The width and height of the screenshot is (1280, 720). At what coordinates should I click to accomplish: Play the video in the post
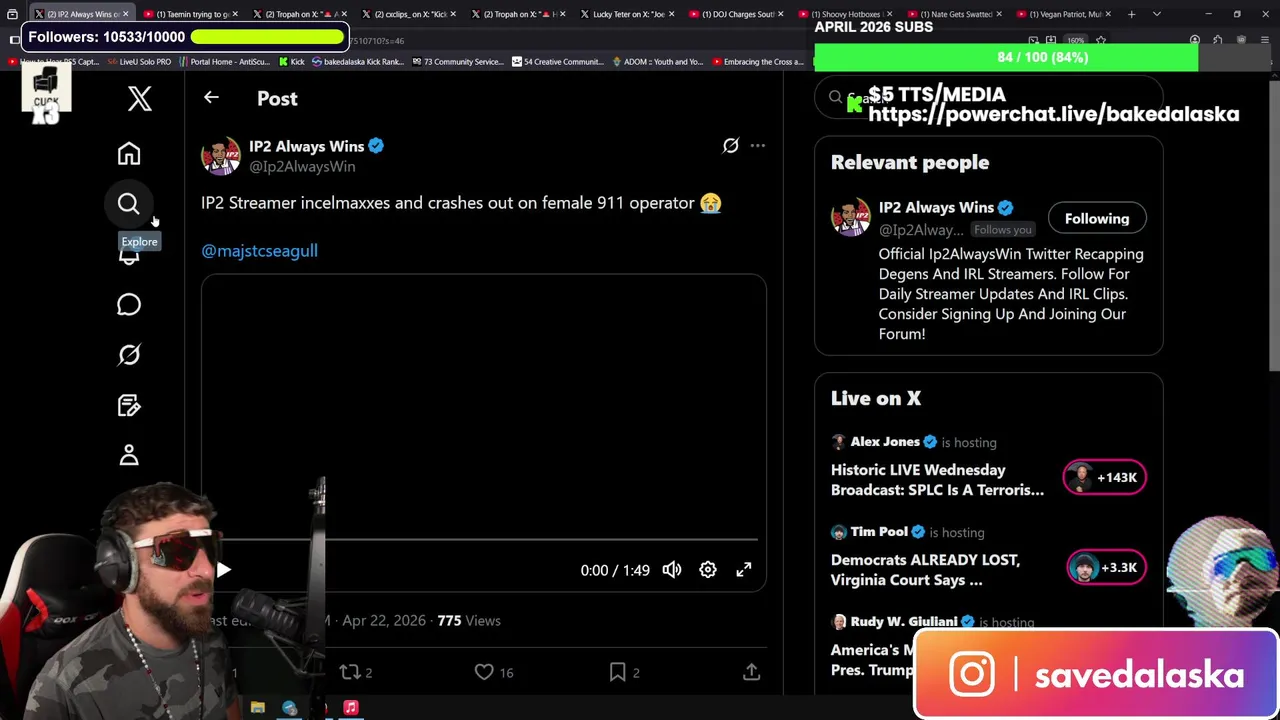(x=224, y=570)
